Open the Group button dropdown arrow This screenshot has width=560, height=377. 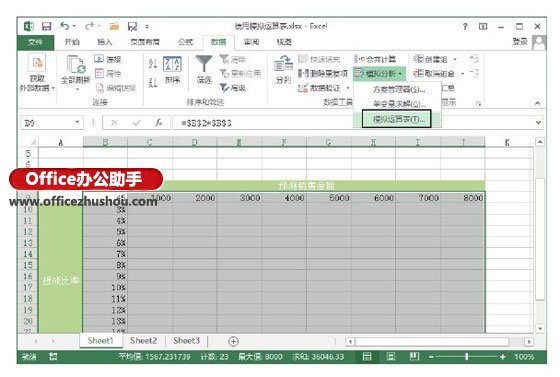pos(455,59)
